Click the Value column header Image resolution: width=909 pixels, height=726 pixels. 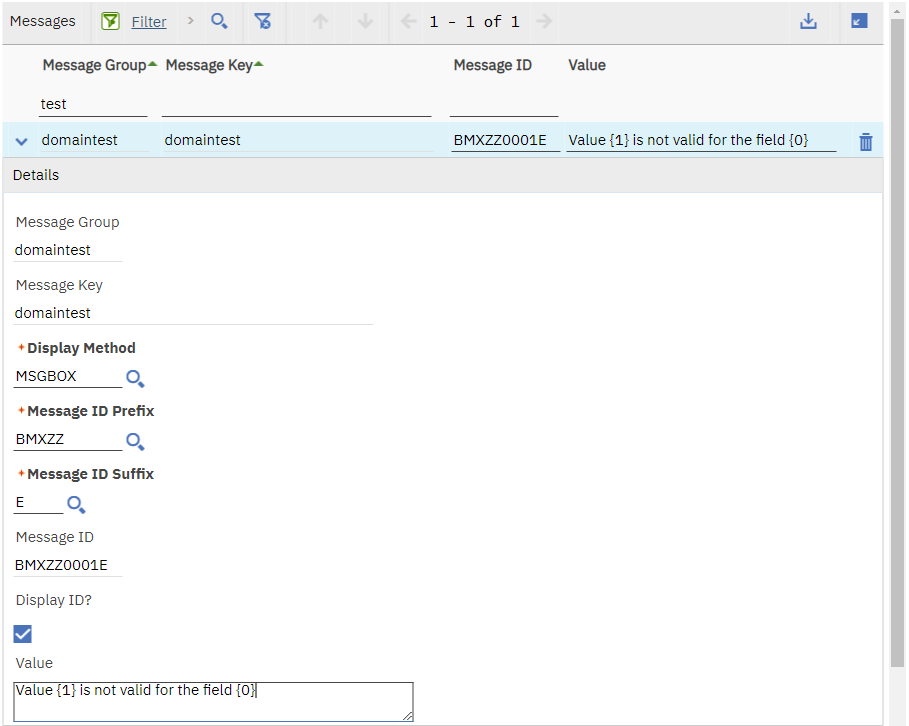(587, 65)
